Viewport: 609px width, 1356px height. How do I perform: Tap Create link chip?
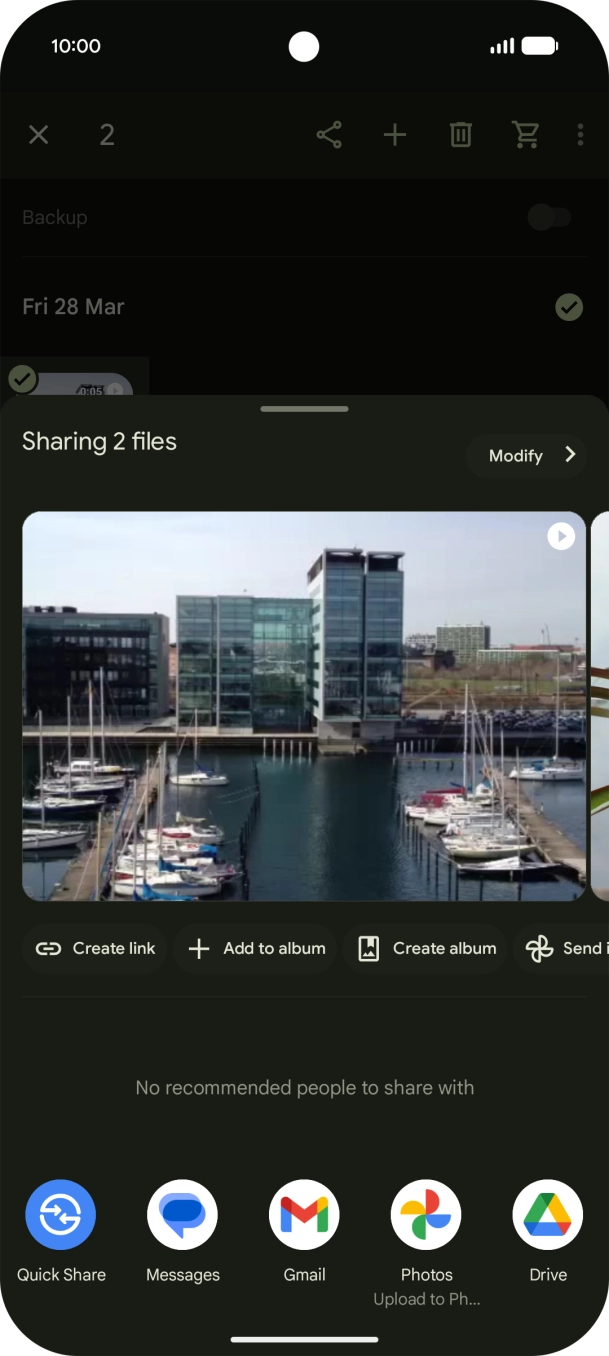point(95,949)
